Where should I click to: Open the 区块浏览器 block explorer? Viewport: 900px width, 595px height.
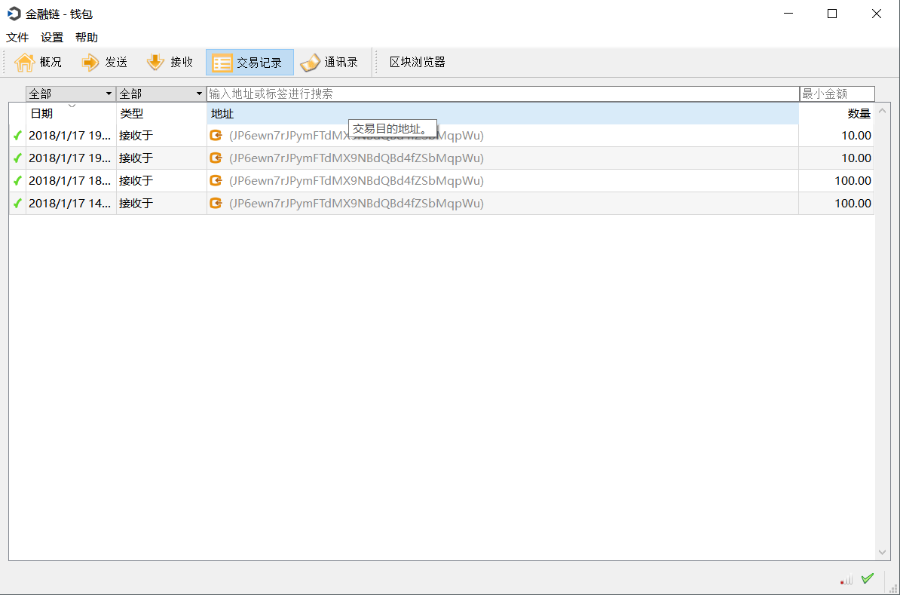417,62
